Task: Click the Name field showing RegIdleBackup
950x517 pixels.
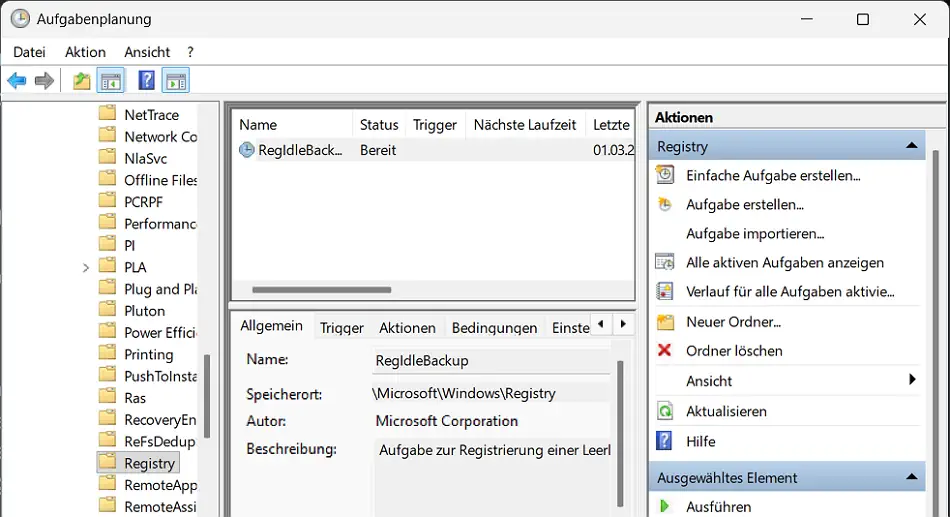Action: [491, 361]
